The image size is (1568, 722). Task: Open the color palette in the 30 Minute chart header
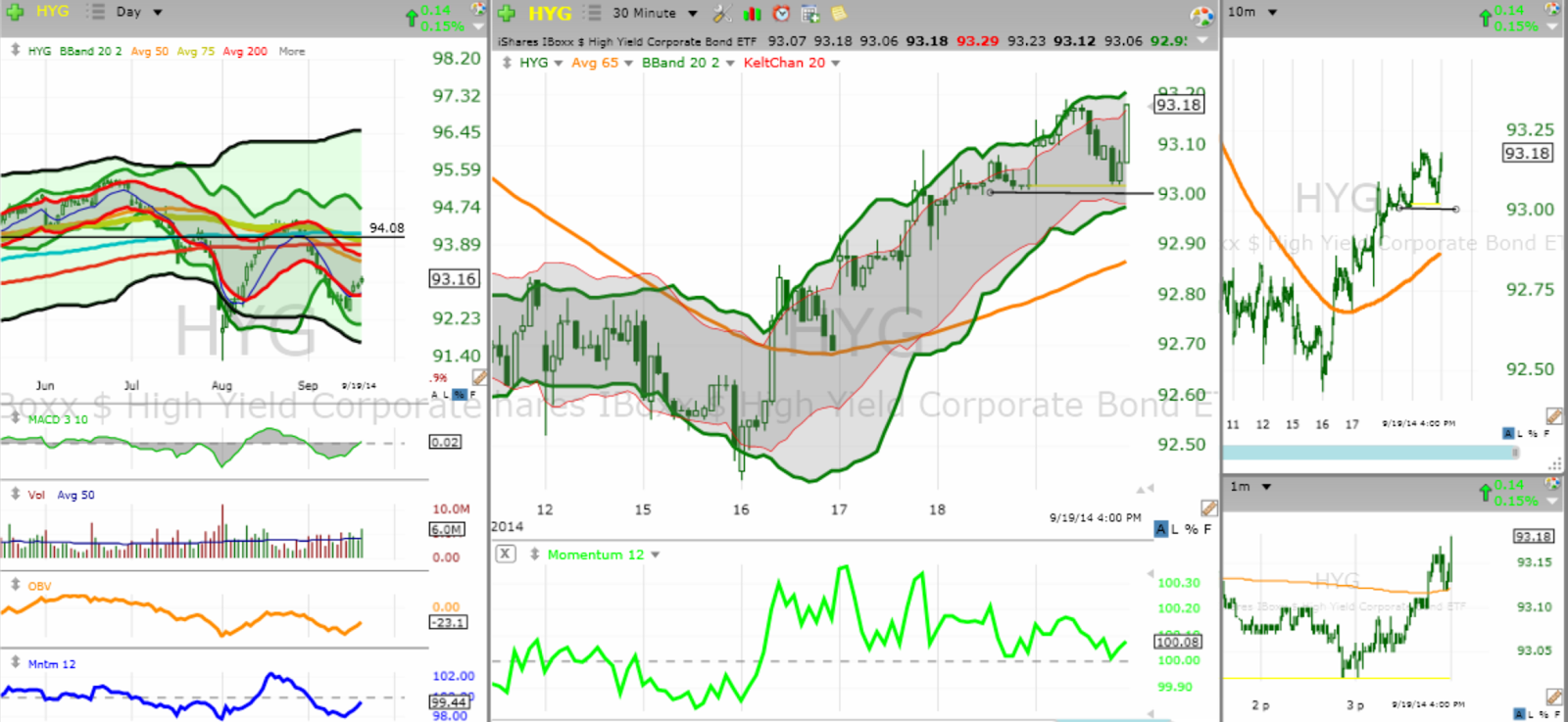(1201, 16)
